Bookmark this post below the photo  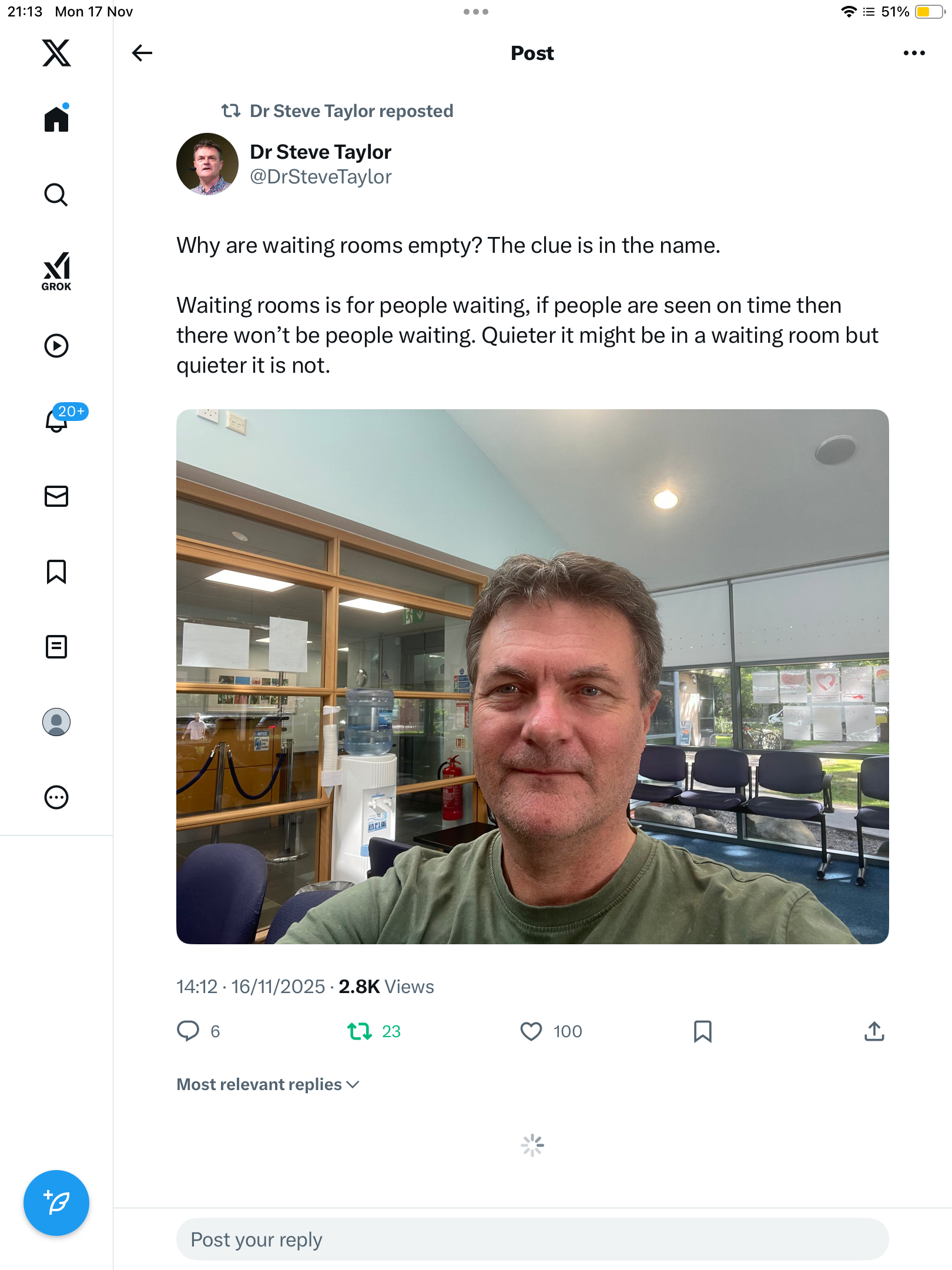pyautogui.click(x=703, y=1031)
